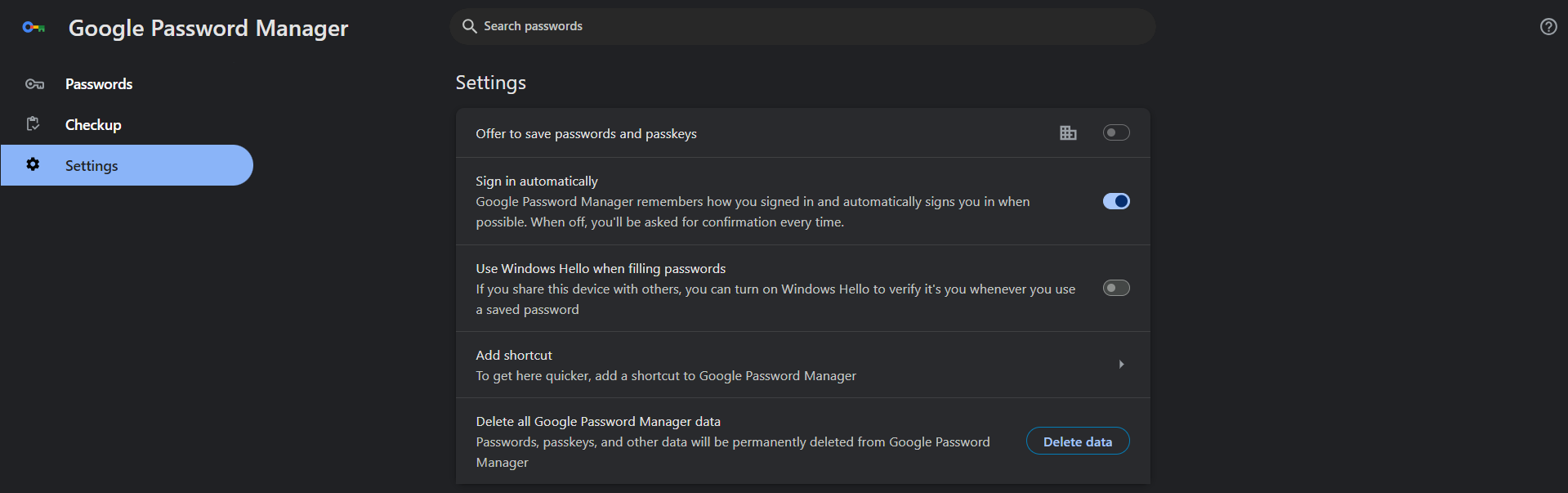Image resolution: width=1568 pixels, height=493 pixels.
Task: Click the Sign in automatically heading text
Action: [537, 182]
